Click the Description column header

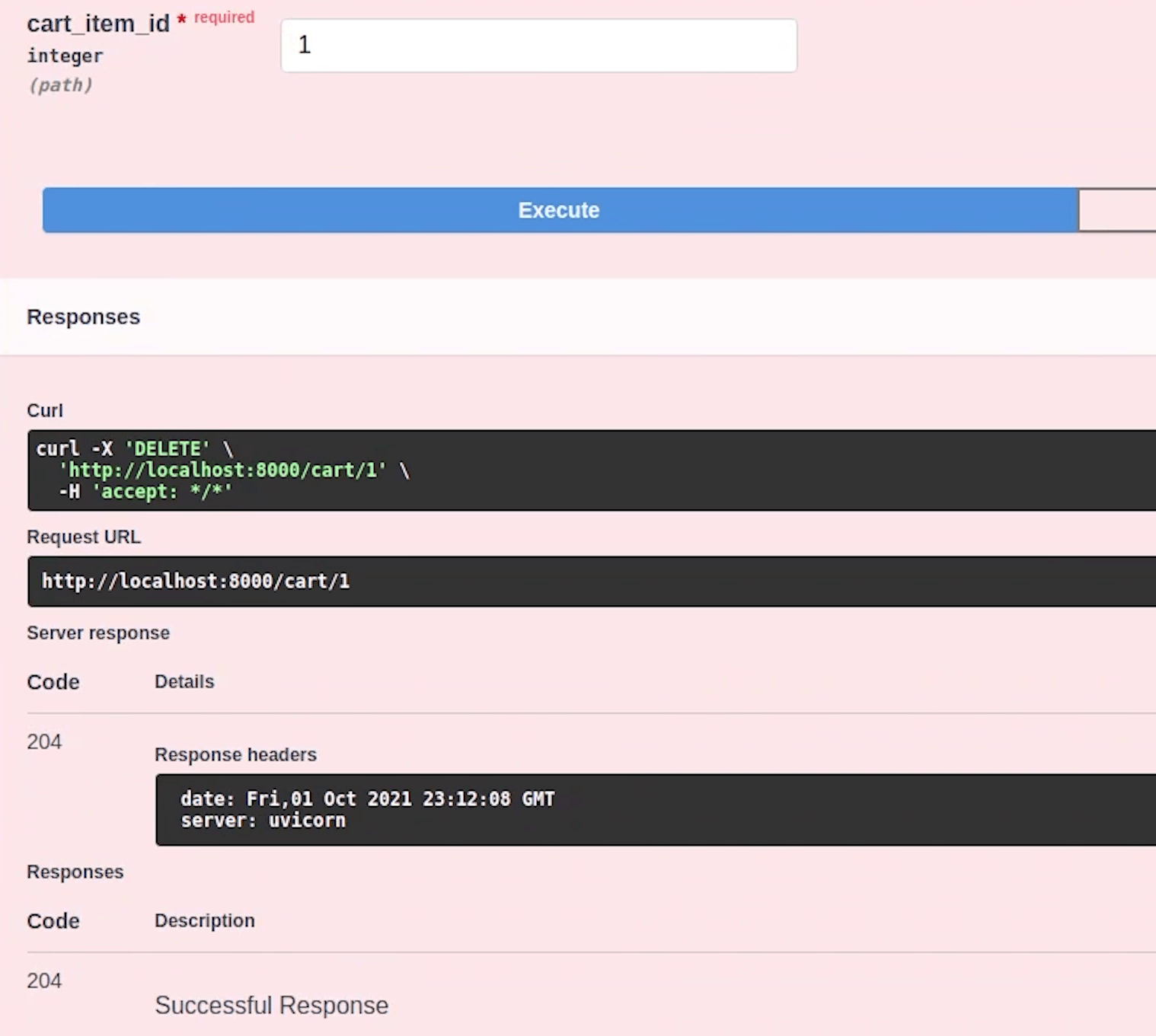[204, 920]
